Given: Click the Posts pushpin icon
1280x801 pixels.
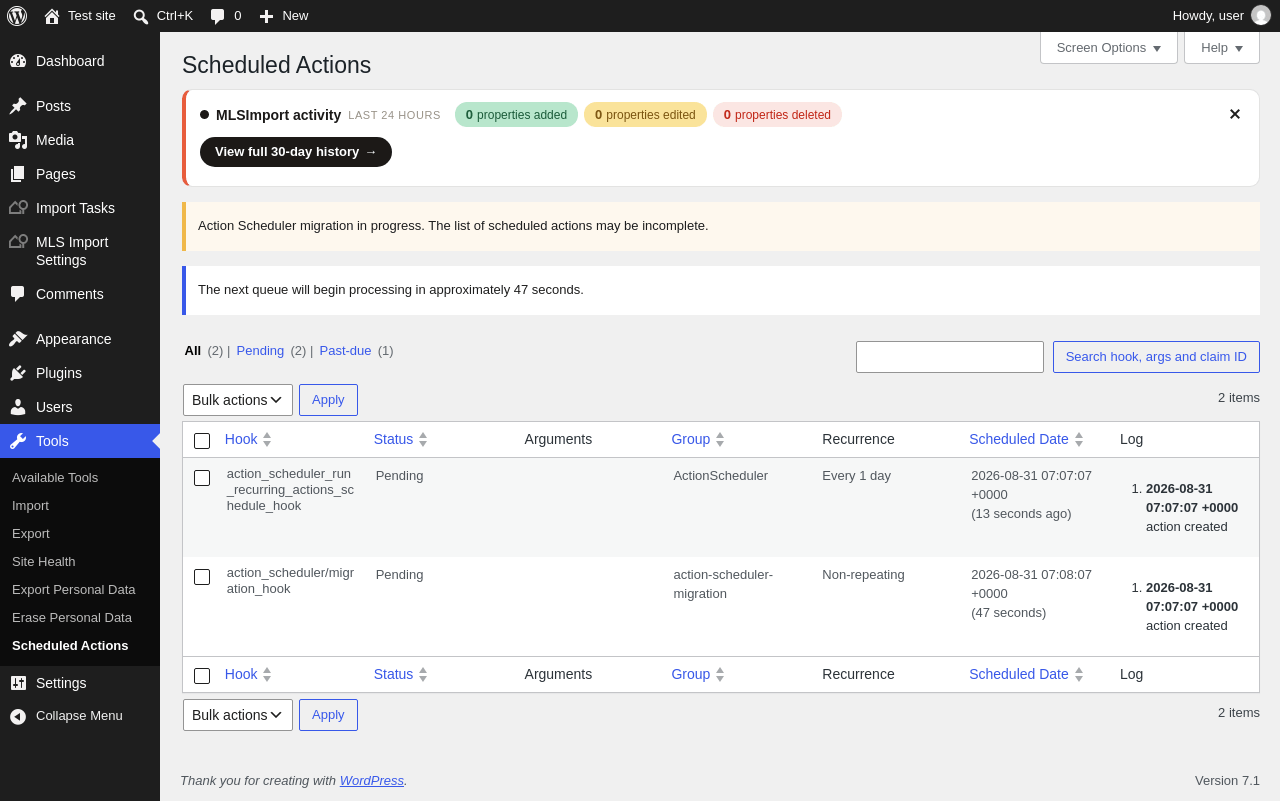Looking at the screenshot, I should [x=18, y=106].
